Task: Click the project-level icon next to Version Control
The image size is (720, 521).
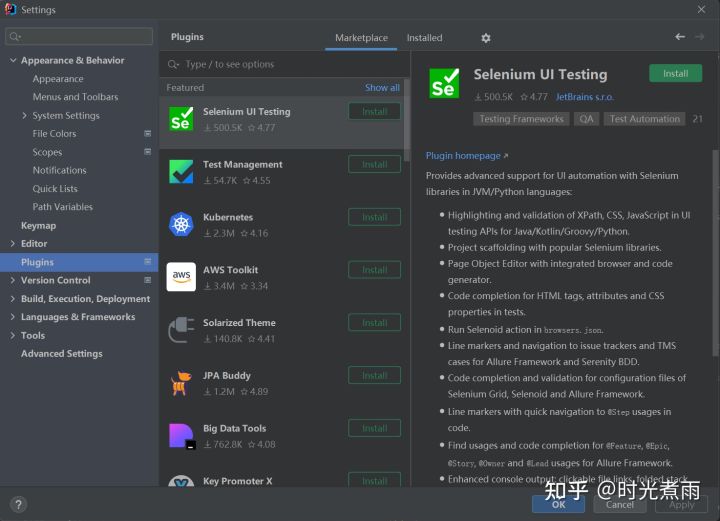Action: coord(147,280)
